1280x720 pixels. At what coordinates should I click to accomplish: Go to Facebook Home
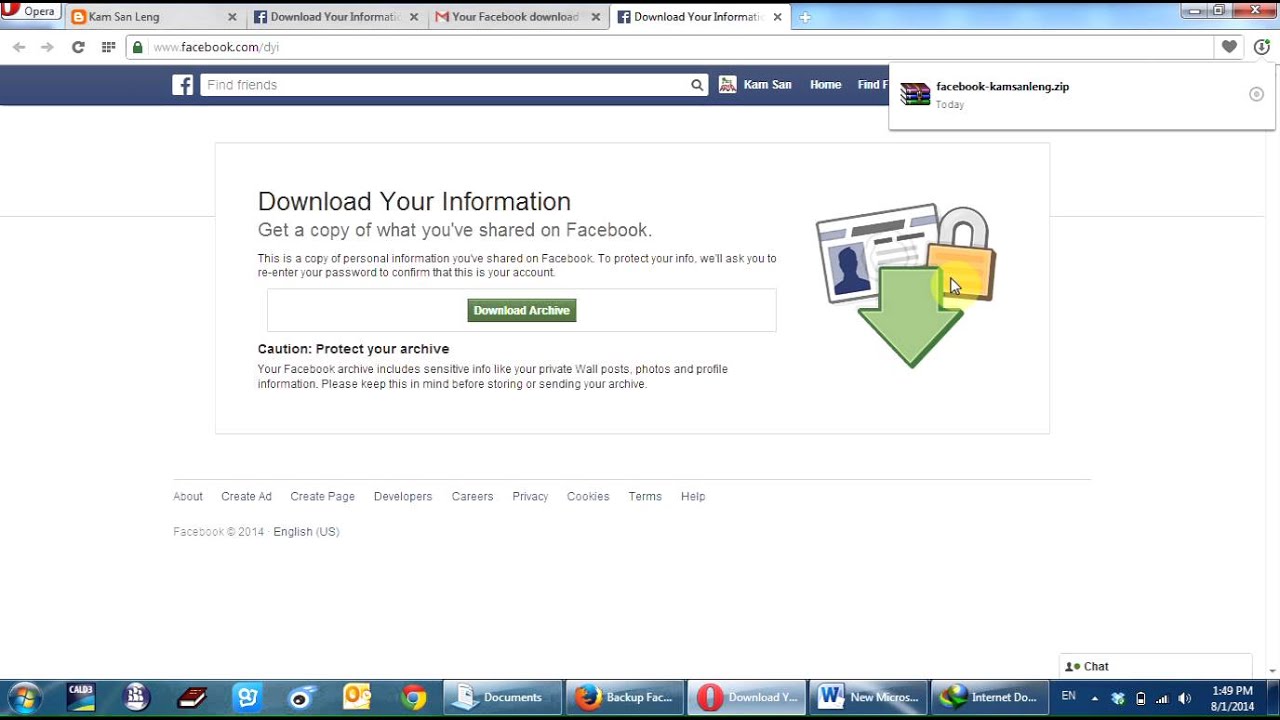(825, 85)
